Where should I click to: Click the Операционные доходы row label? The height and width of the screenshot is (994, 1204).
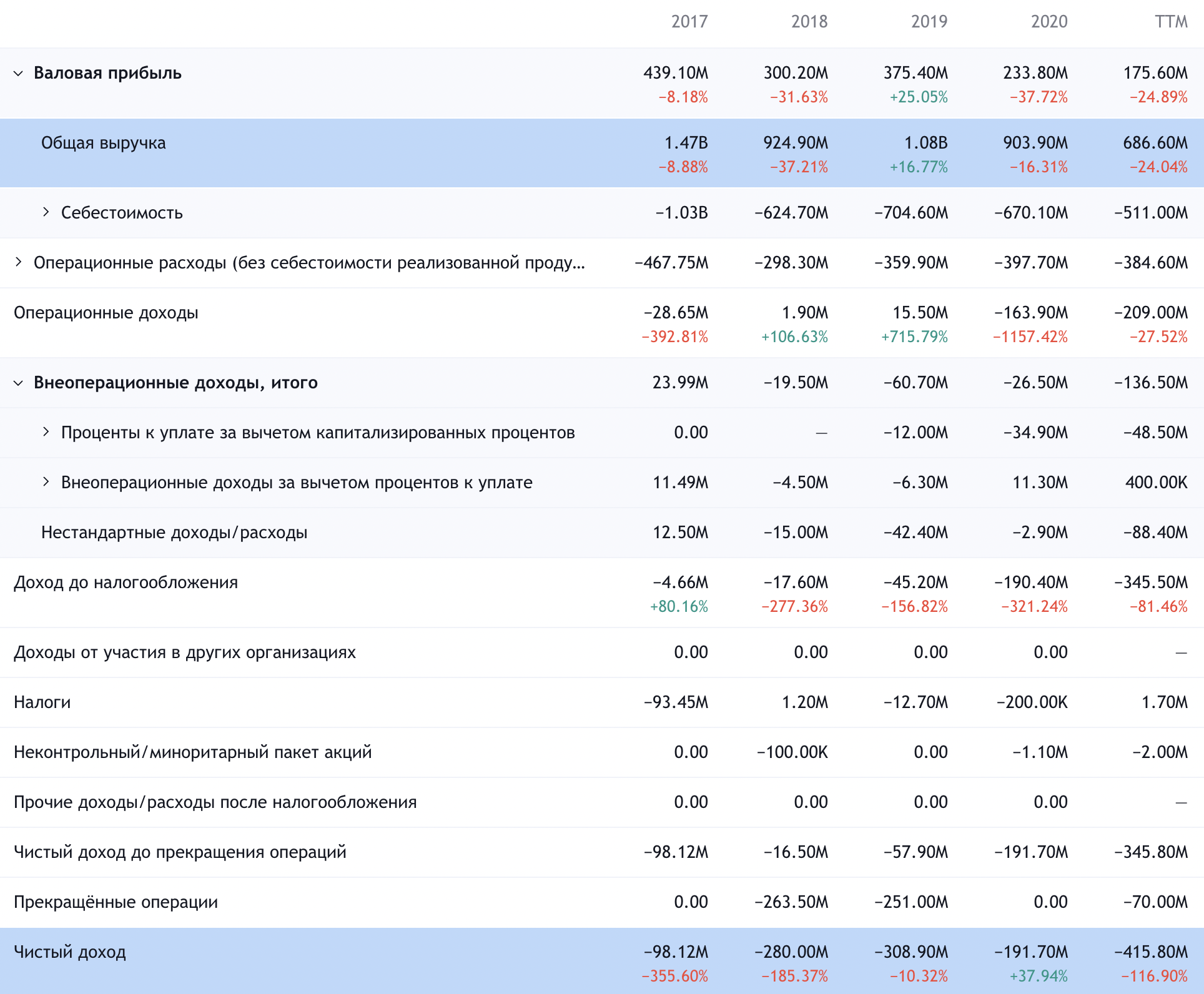(x=106, y=313)
